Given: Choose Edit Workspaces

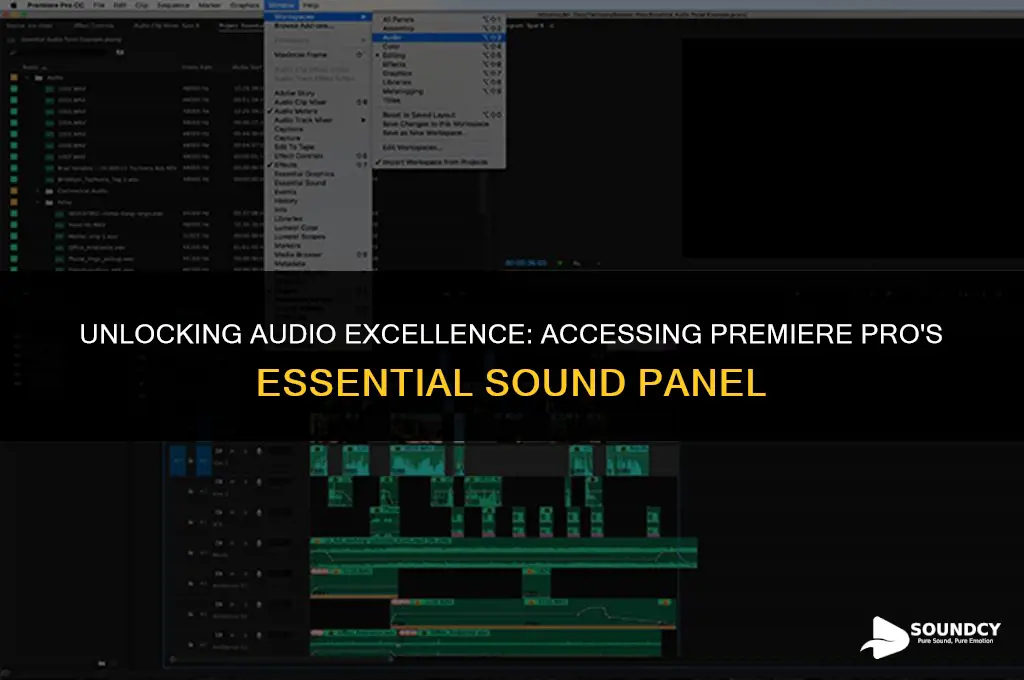Looking at the screenshot, I should 439,148.
